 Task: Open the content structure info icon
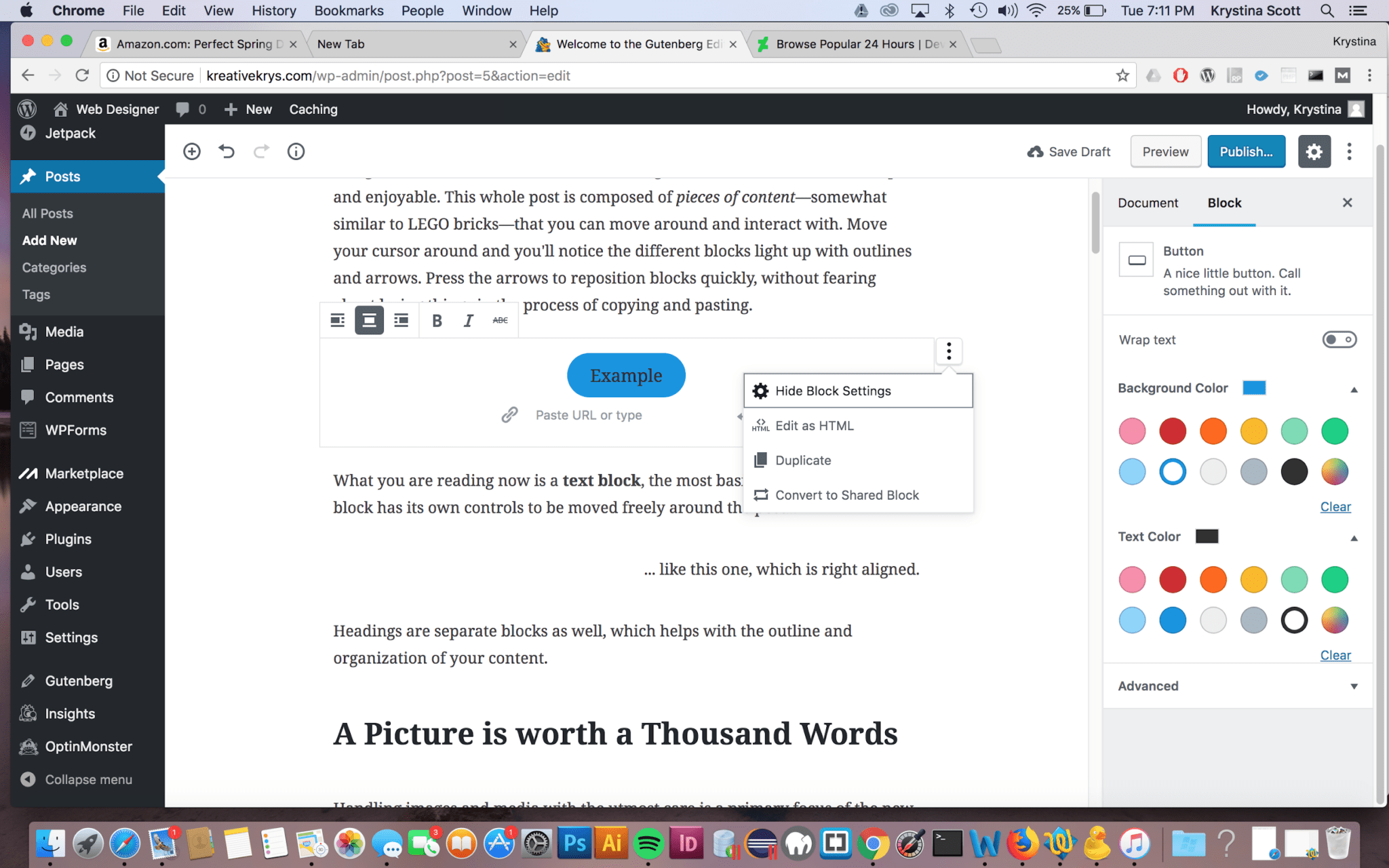coord(296,151)
